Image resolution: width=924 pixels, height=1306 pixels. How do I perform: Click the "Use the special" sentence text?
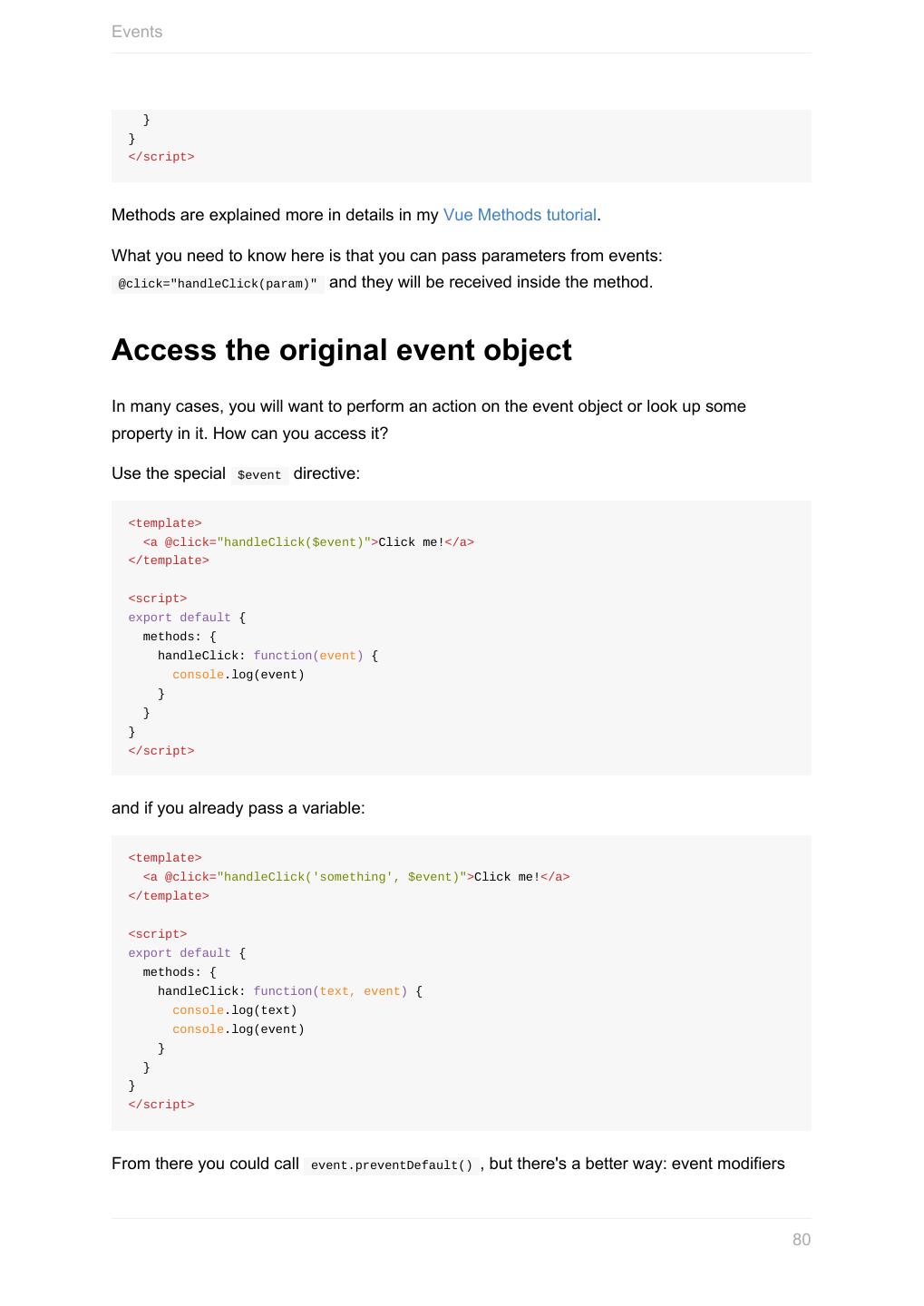pyautogui.click(x=169, y=473)
